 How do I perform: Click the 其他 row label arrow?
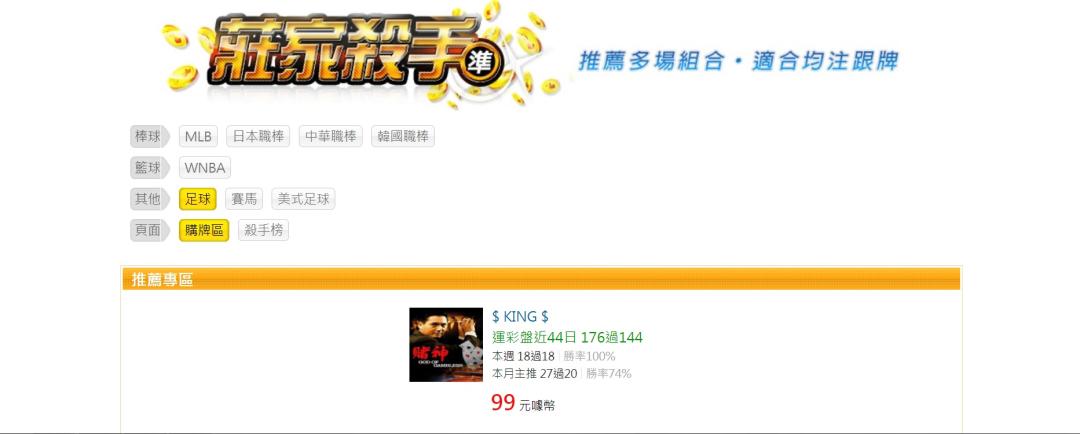[x=149, y=200]
